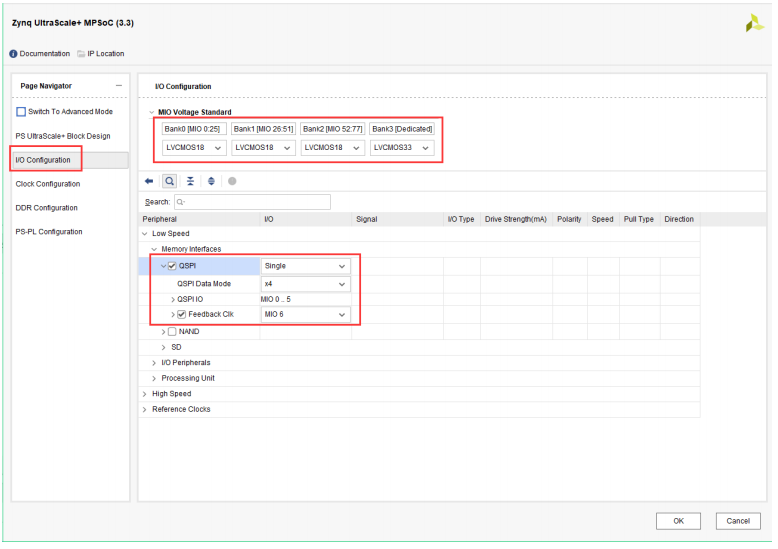Enable Switch To Advanced Mode checkbox

coord(21,112)
